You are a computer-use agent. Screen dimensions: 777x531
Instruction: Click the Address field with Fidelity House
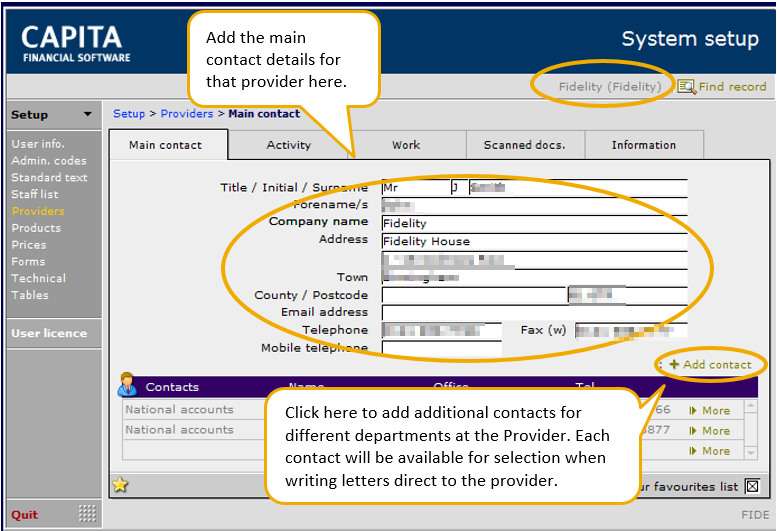[x=534, y=241]
